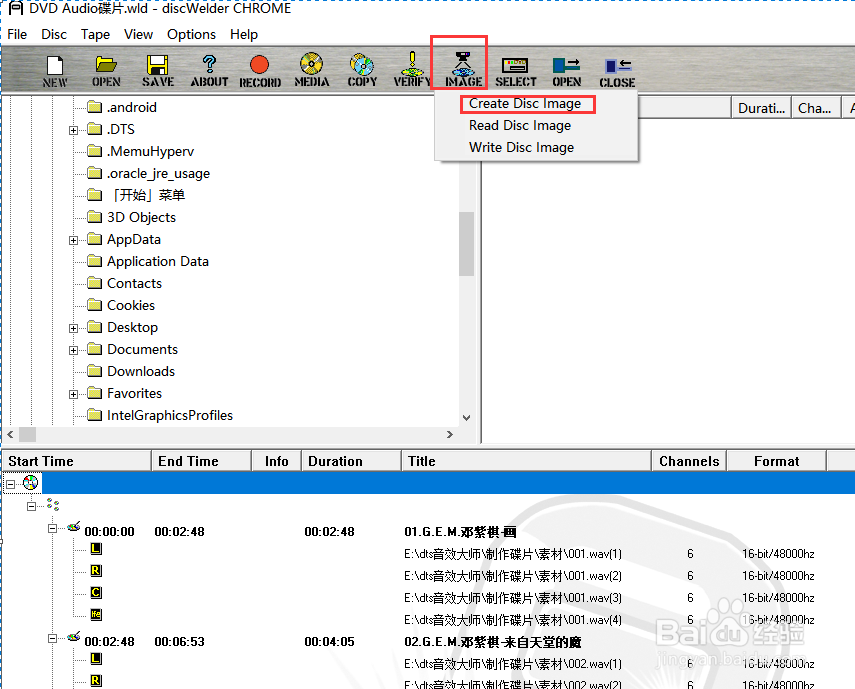Click the horizontal scrollbar right arrow
The image size is (855, 689).
click(x=449, y=434)
